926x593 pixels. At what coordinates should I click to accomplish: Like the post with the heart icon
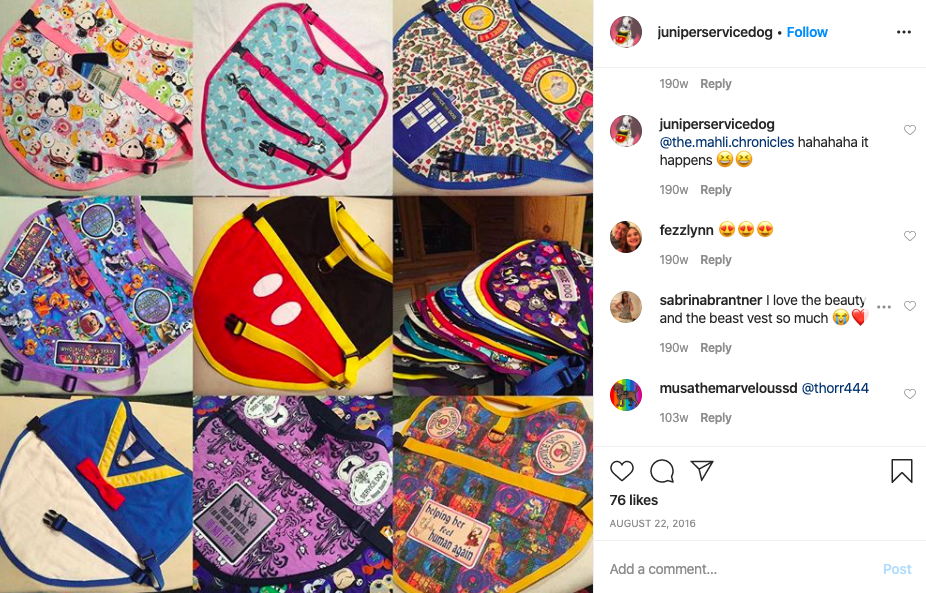click(x=621, y=471)
